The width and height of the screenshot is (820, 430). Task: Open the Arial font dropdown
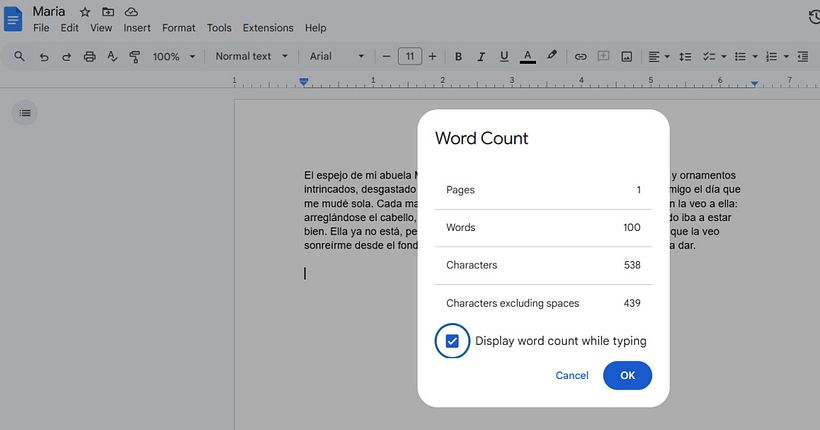(x=337, y=57)
